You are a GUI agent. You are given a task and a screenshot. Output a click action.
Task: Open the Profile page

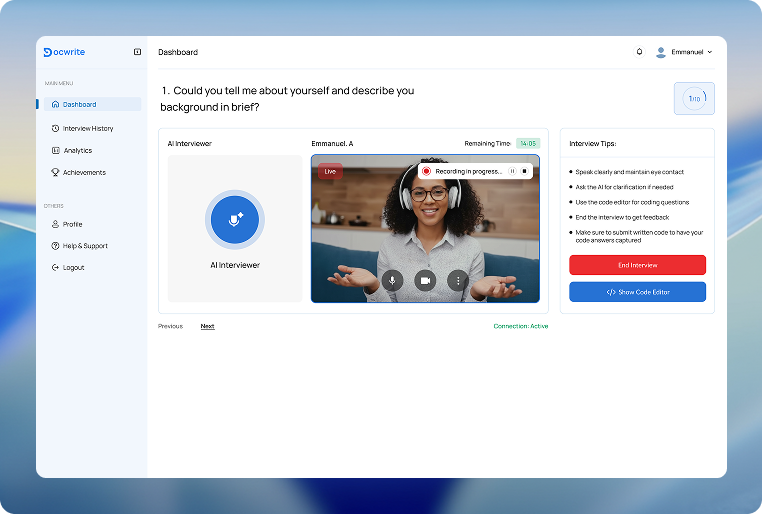[x=67, y=224]
